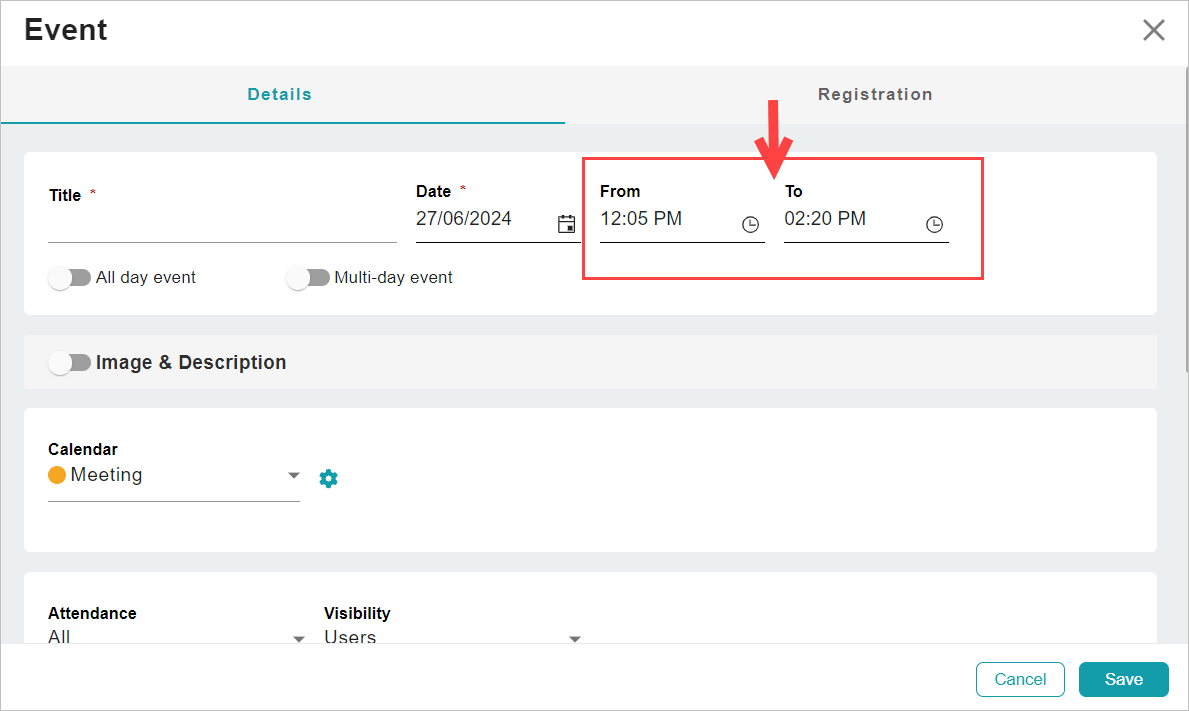
Task: Cancel the event dialog
Action: pos(1020,679)
